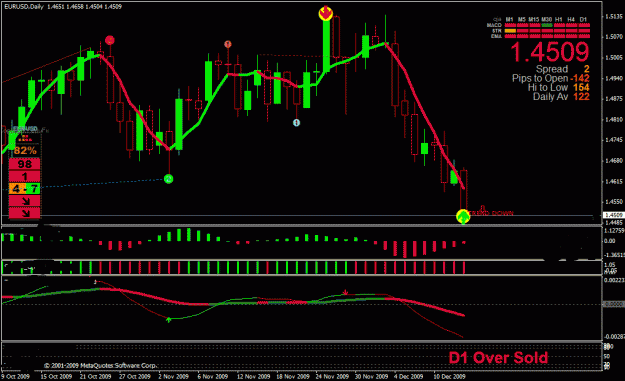Click the Pips to Open value -142

tap(580, 78)
